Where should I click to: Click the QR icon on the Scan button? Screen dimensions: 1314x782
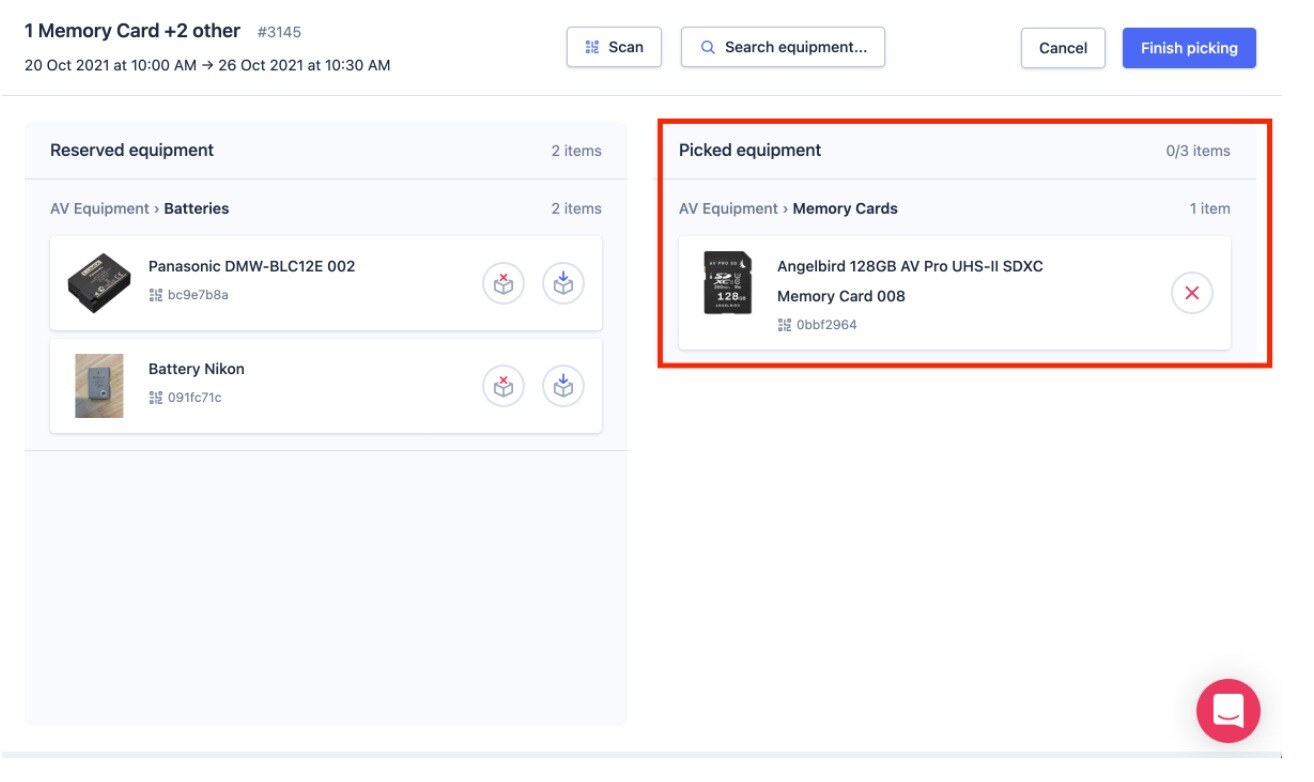[592, 47]
